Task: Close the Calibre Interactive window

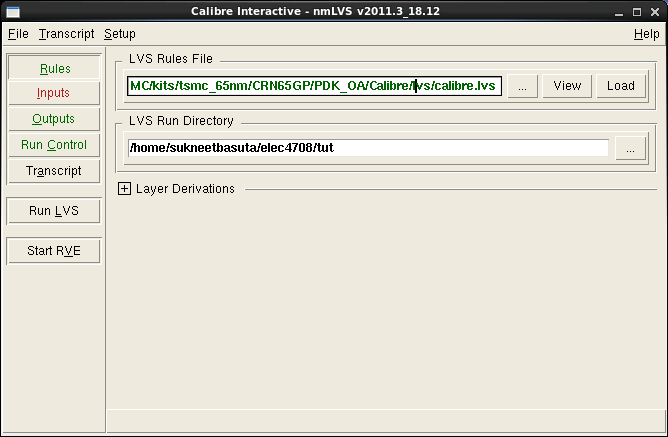Action: pyautogui.click(x=655, y=12)
